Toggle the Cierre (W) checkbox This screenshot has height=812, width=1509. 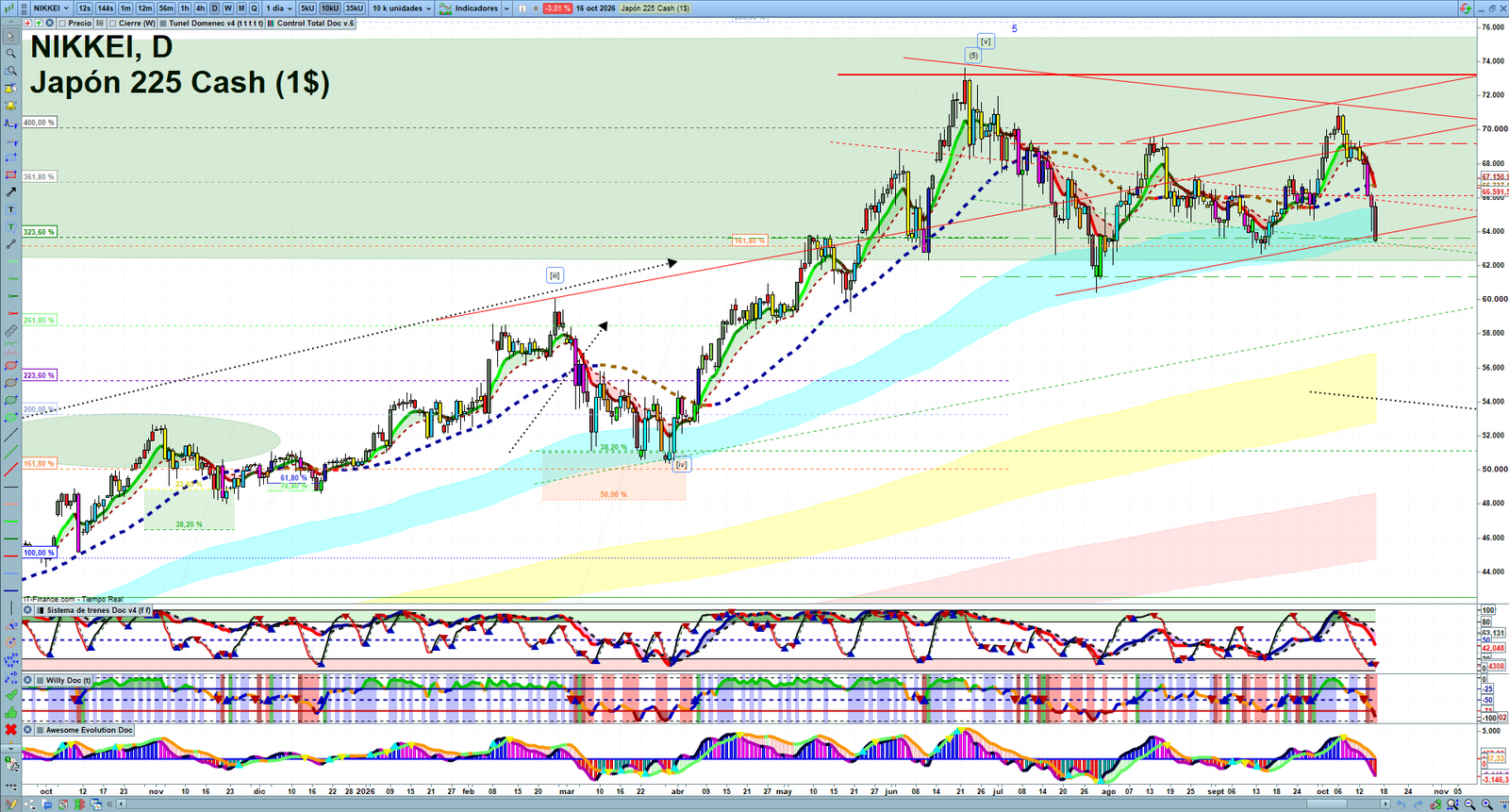[113, 23]
